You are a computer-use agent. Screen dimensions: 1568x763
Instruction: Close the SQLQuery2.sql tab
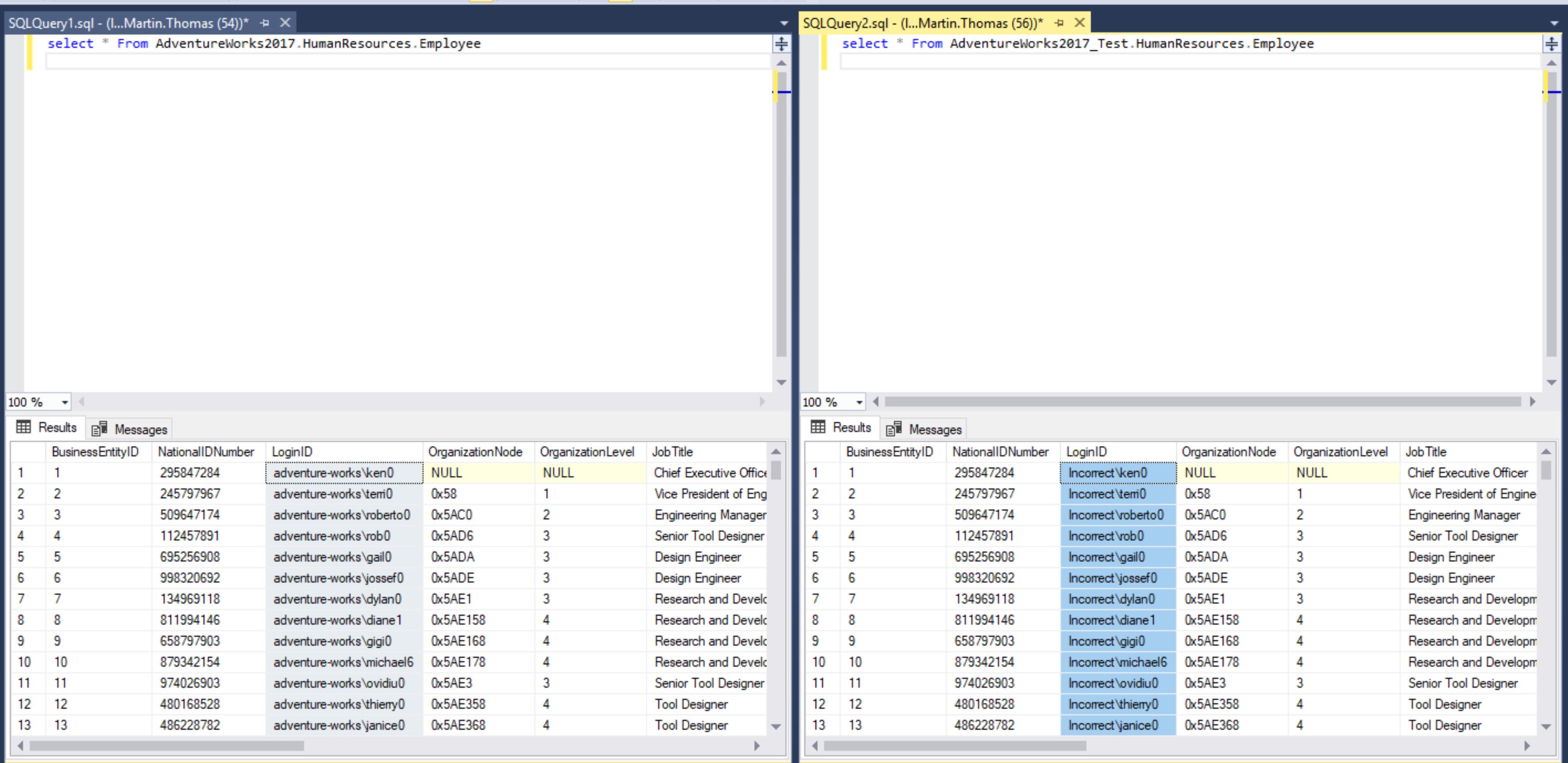point(1079,23)
